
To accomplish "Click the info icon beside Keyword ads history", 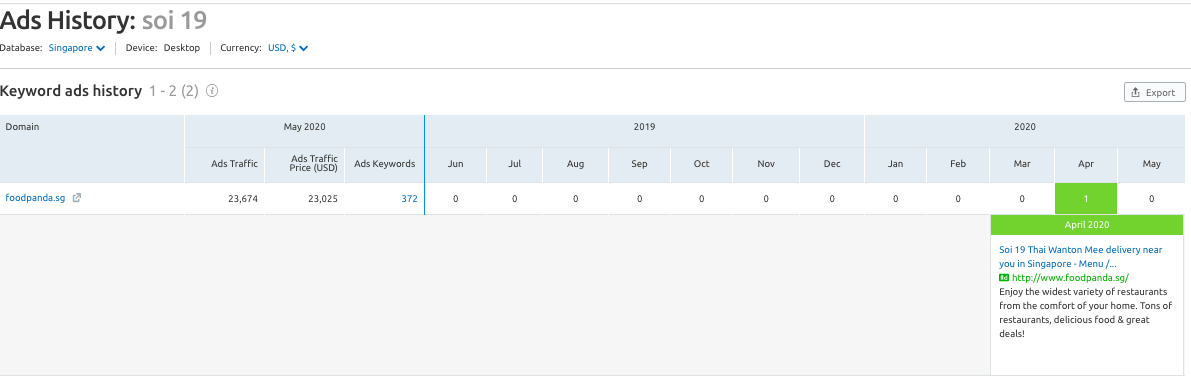I will pos(212,91).
